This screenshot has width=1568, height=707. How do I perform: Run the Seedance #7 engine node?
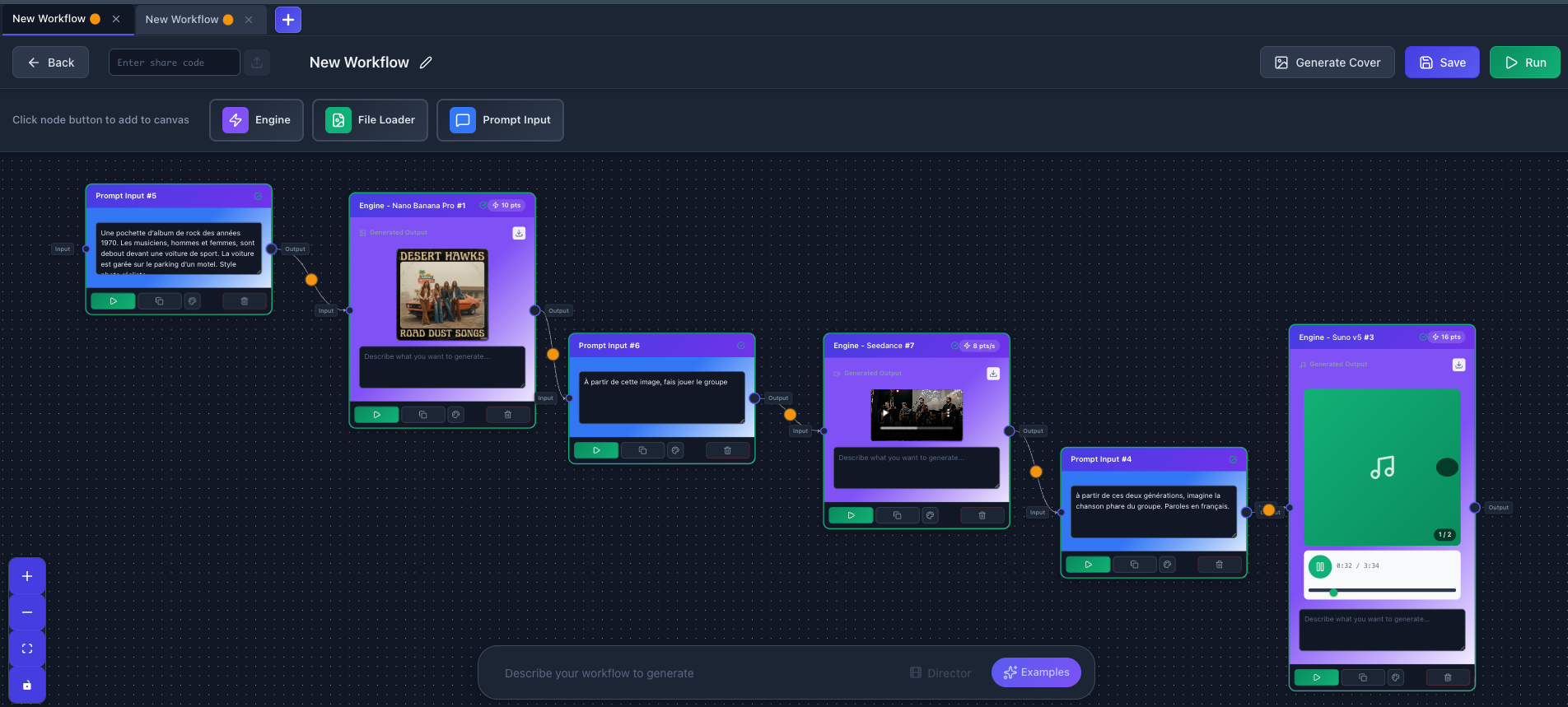[x=851, y=515]
